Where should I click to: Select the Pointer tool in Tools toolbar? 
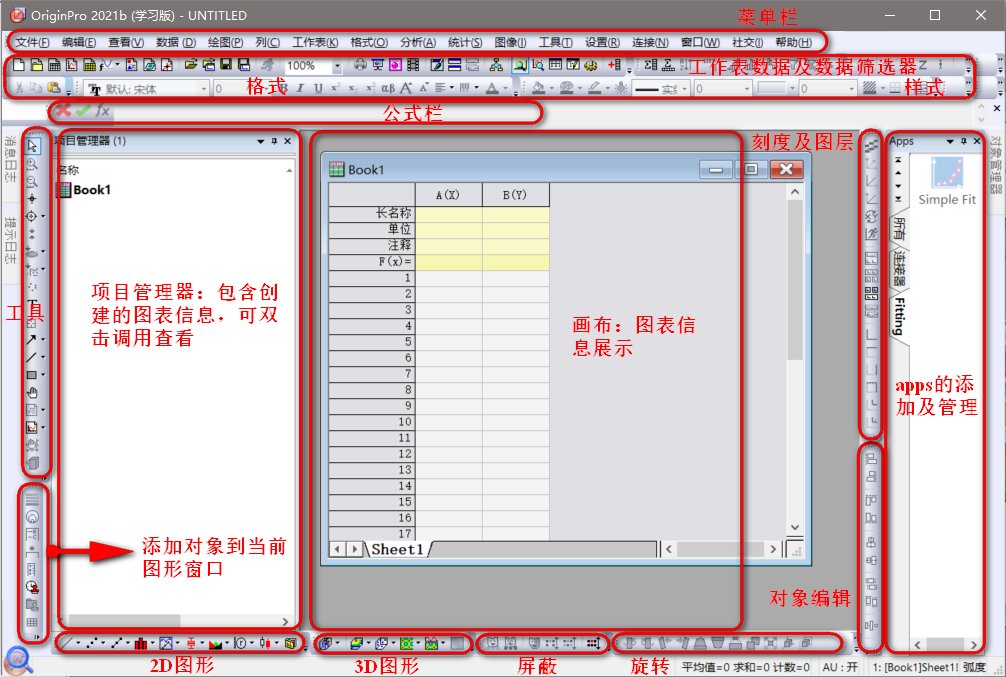click(32, 146)
